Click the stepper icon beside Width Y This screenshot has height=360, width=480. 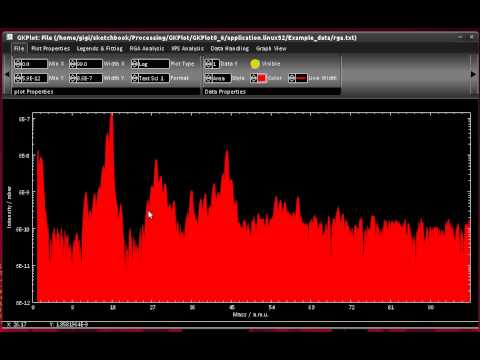coord(73,78)
